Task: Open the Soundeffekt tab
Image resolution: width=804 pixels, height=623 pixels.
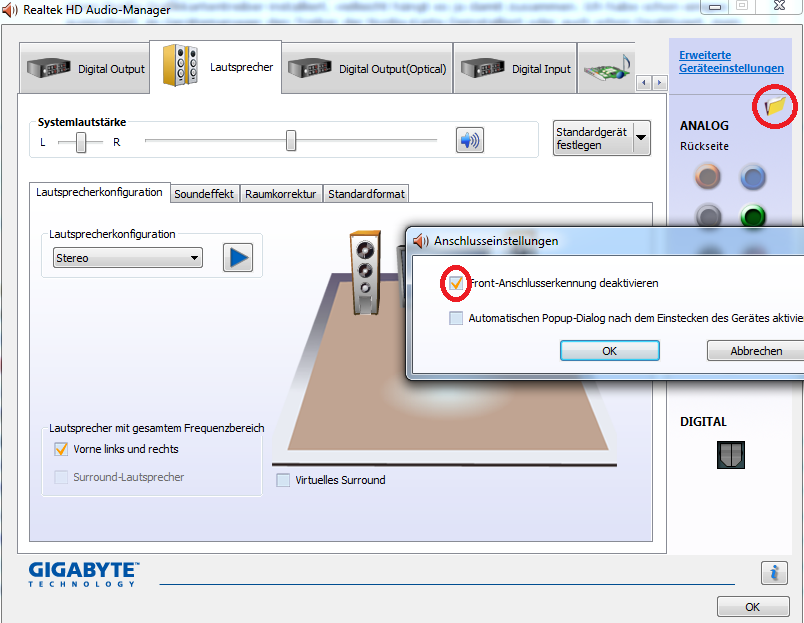Action: (x=204, y=194)
